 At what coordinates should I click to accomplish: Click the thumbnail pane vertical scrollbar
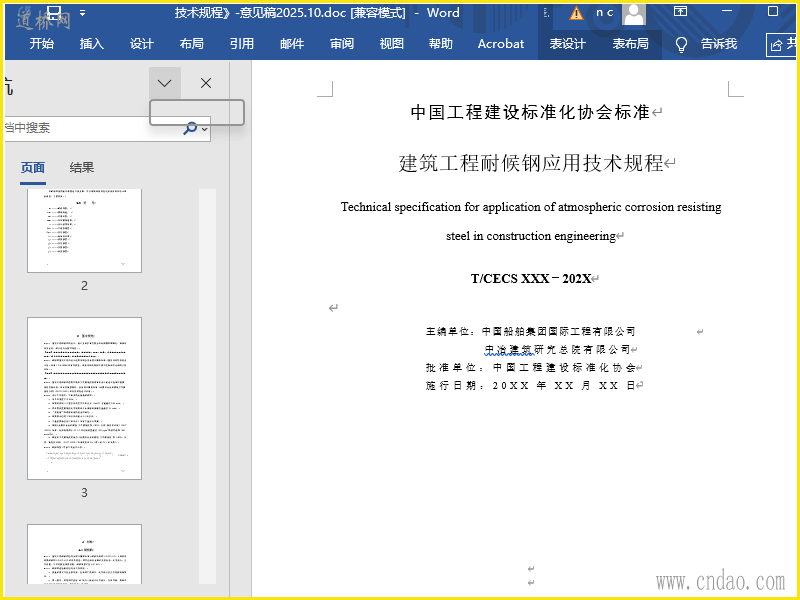[207, 386]
